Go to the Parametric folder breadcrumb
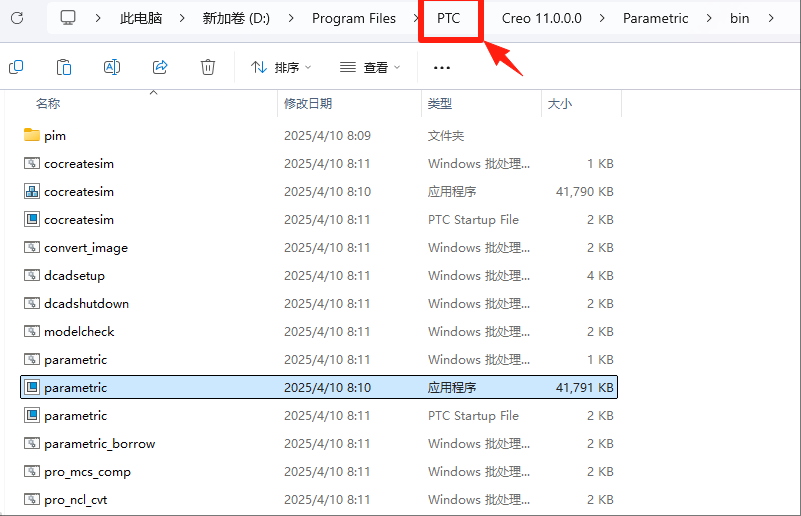This screenshot has height=516, width=801. (655, 18)
